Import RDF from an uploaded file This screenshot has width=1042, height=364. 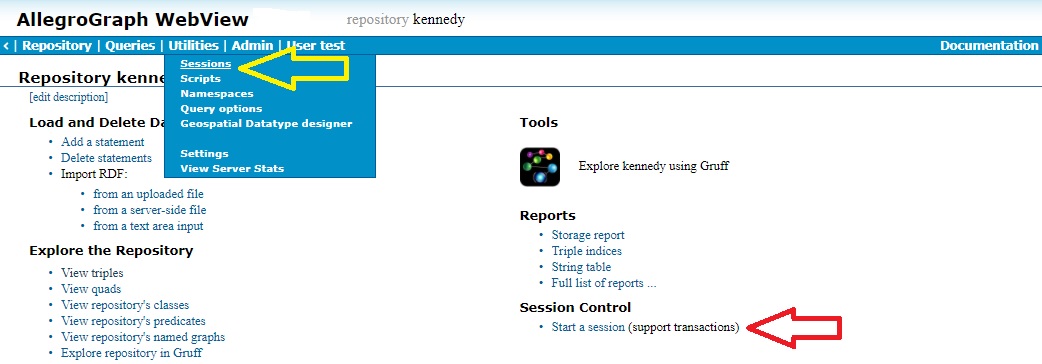click(148, 194)
